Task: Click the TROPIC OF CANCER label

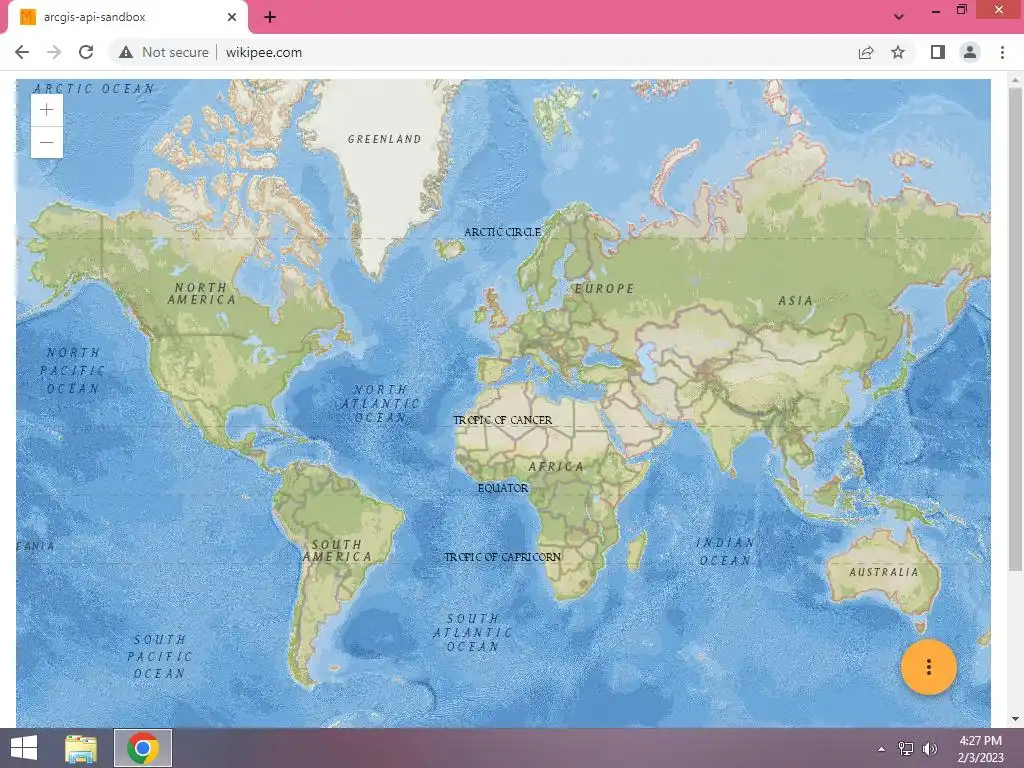Action: pyautogui.click(x=503, y=420)
